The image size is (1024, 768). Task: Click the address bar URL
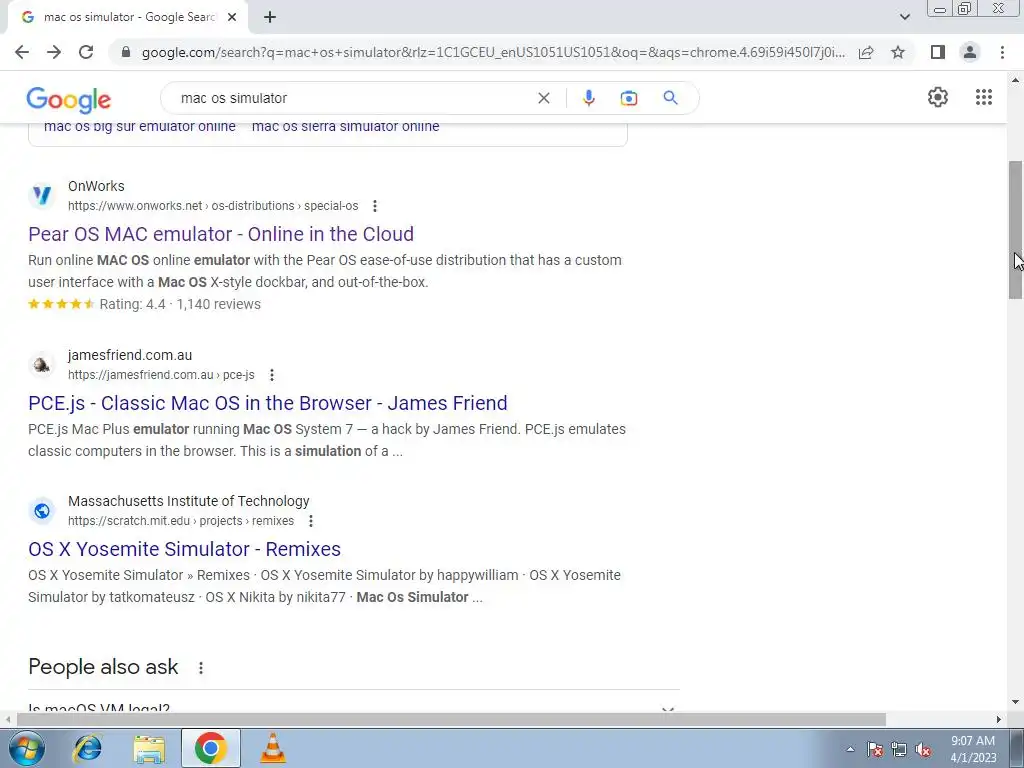[493, 52]
